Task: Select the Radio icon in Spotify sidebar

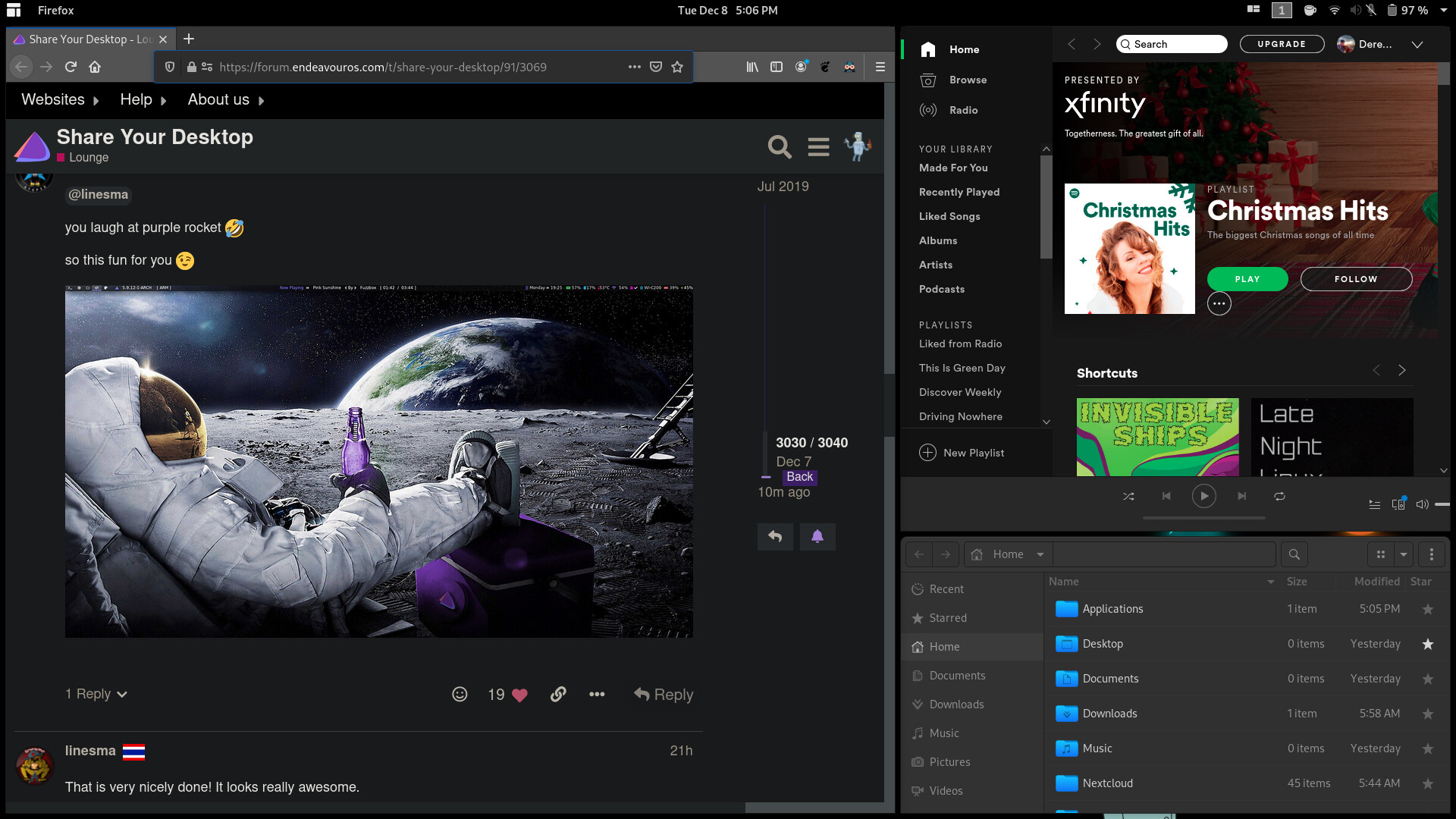Action: [x=928, y=110]
